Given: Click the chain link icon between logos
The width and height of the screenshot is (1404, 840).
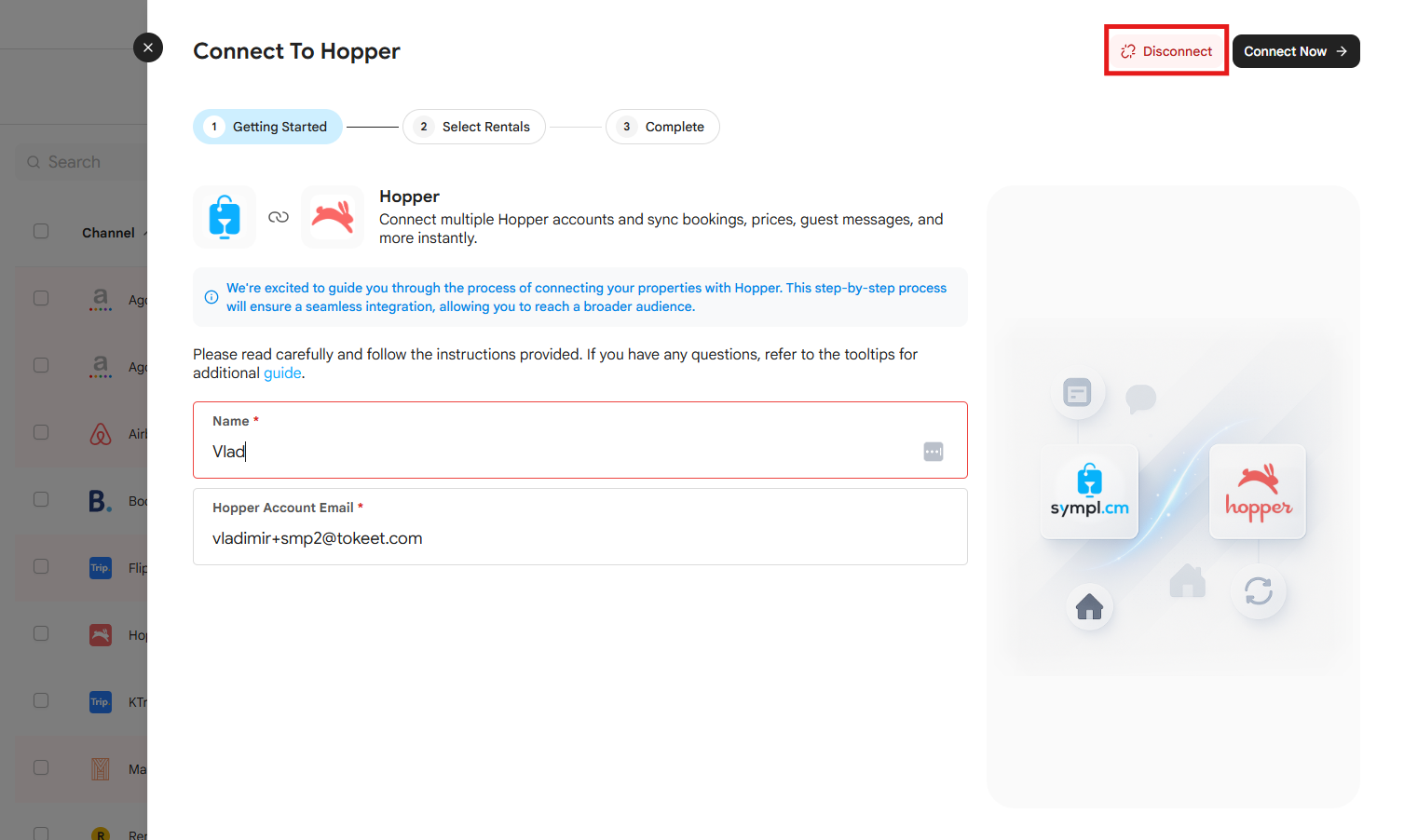Looking at the screenshot, I should coord(279,217).
